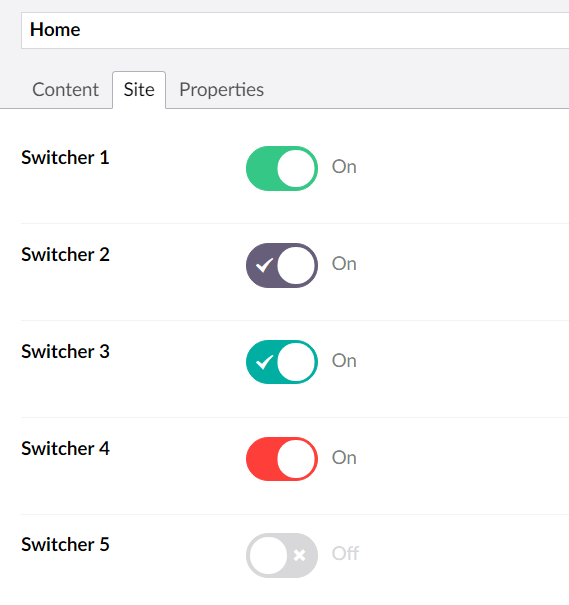Click the On text beside Switcher 4
569x605 pixels.
(344, 458)
